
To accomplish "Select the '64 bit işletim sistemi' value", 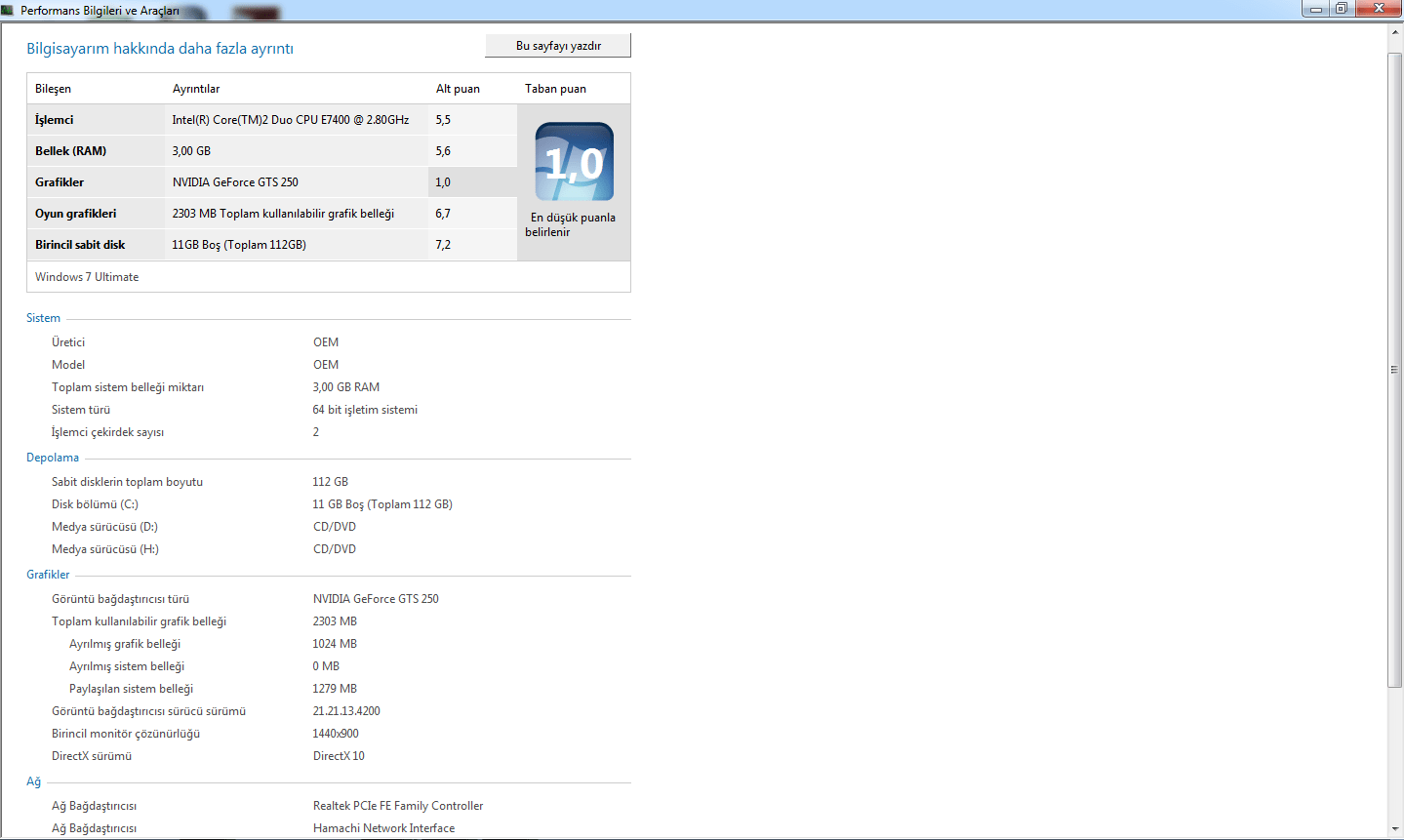I will click(x=365, y=410).
